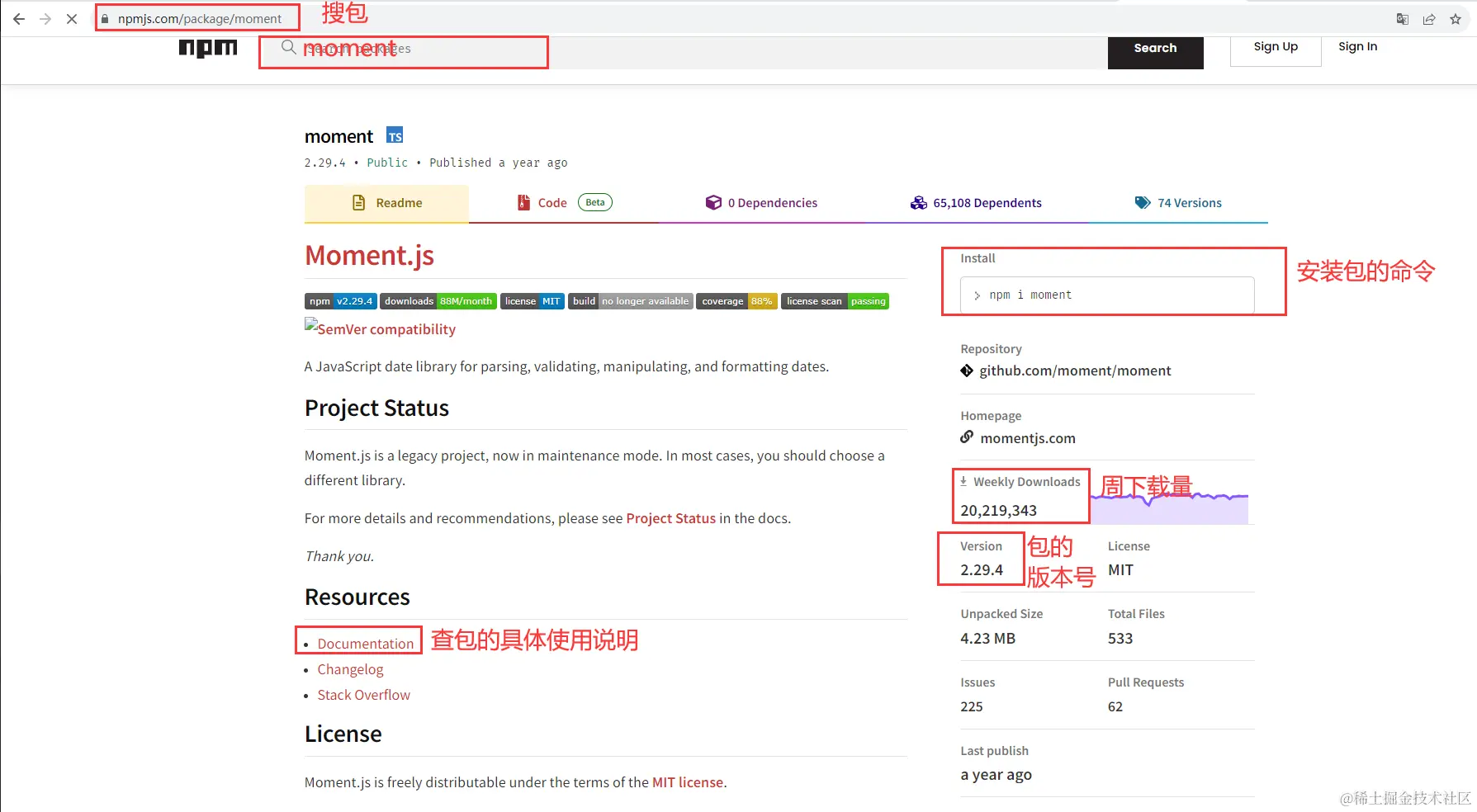Open the Changelog link
Viewport: 1477px width, 812px height.
coord(350,669)
